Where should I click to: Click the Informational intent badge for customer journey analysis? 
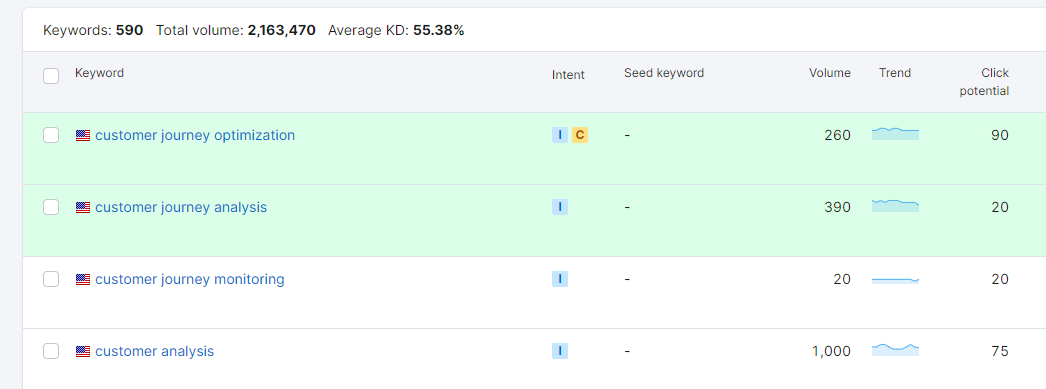pyautogui.click(x=560, y=208)
